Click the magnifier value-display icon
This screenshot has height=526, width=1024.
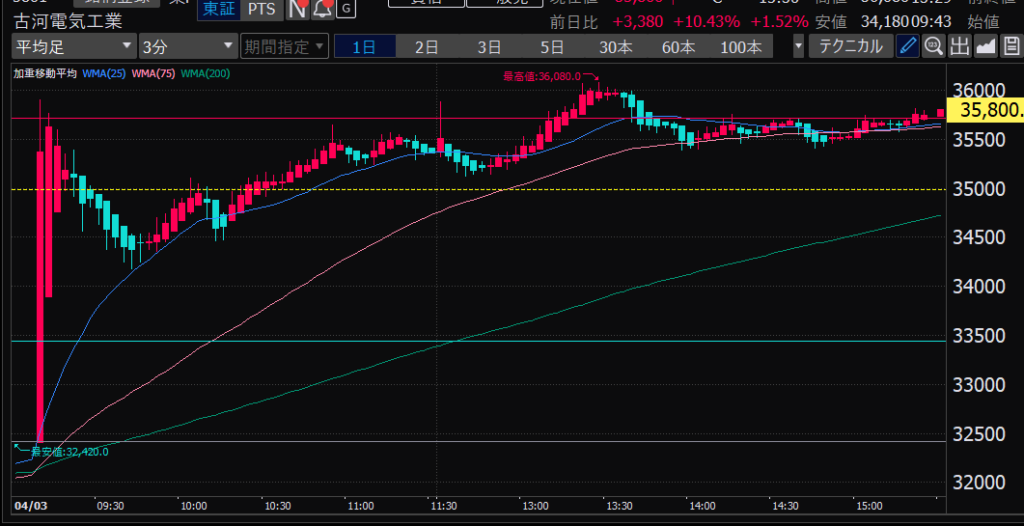tap(933, 46)
